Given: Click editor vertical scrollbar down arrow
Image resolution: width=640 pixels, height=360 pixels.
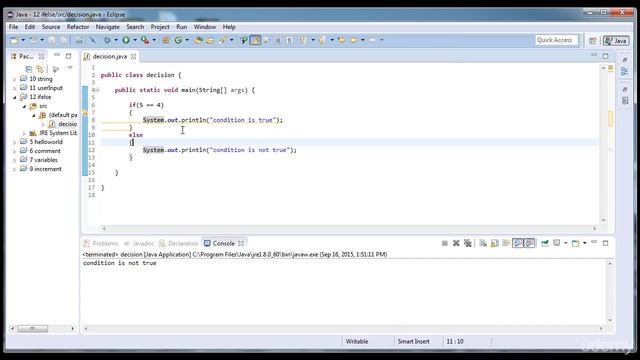Looking at the screenshot, I should point(603,220).
